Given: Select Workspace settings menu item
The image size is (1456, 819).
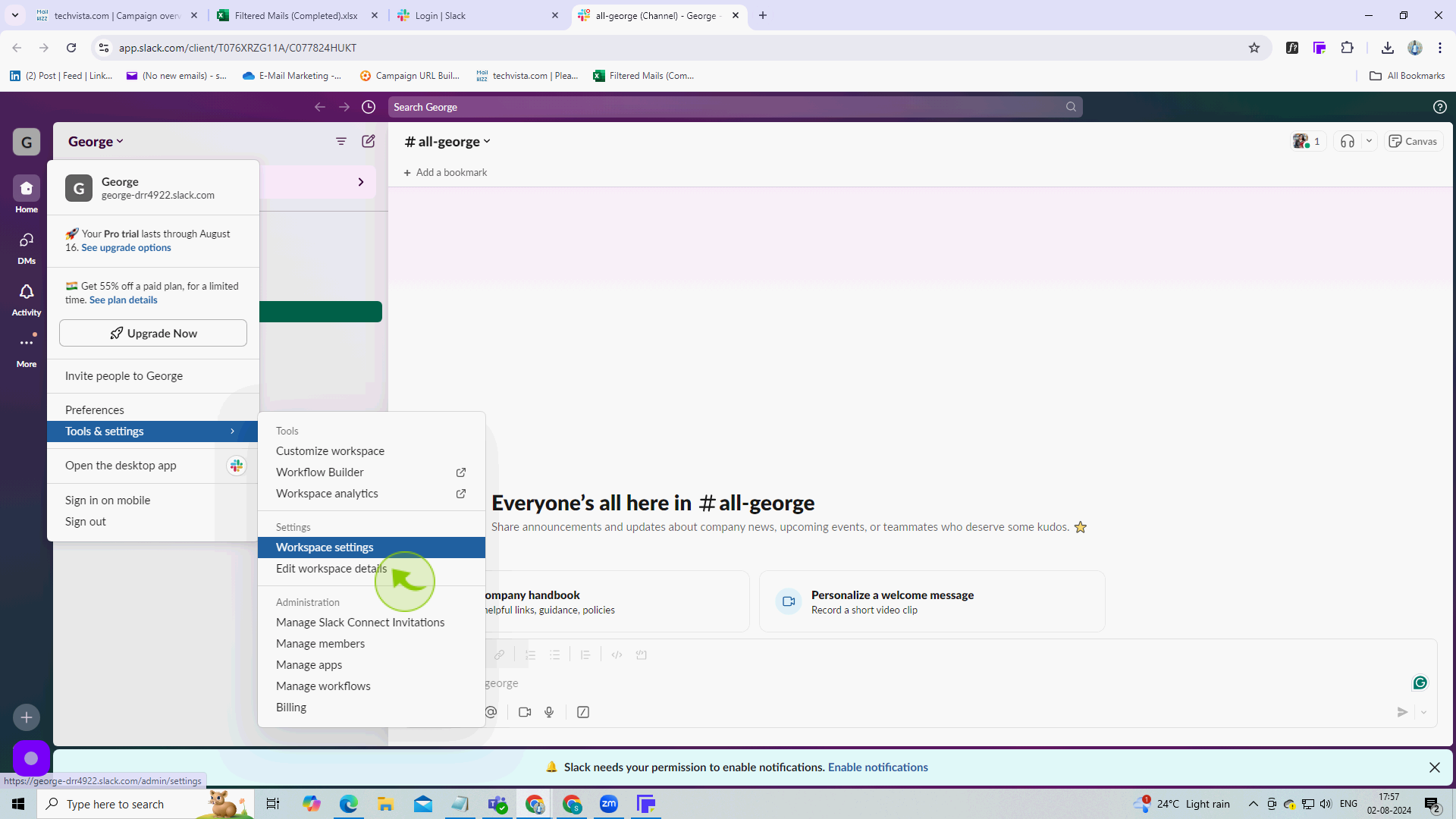Looking at the screenshot, I should (372, 548).
